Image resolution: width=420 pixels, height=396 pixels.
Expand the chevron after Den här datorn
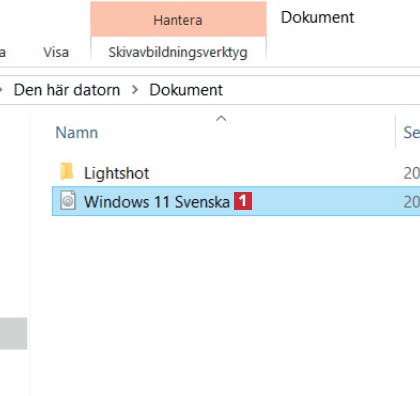(135, 90)
